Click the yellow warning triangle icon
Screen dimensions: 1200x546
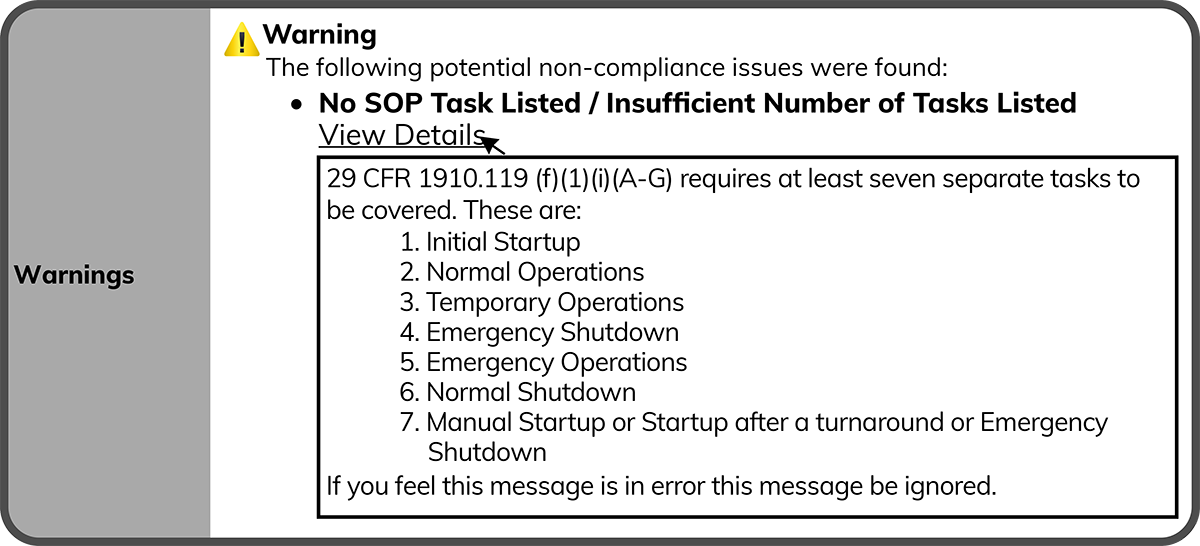(x=241, y=39)
